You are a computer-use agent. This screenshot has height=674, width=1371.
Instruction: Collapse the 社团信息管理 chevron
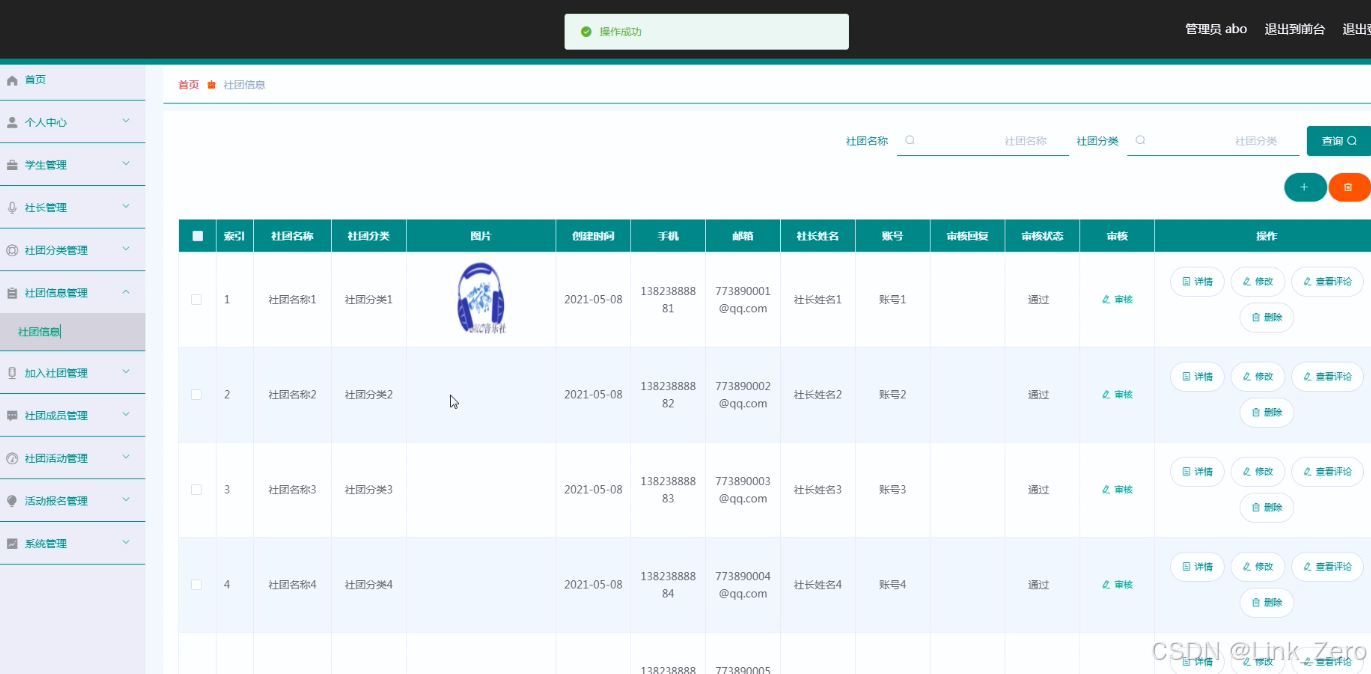tap(126, 292)
